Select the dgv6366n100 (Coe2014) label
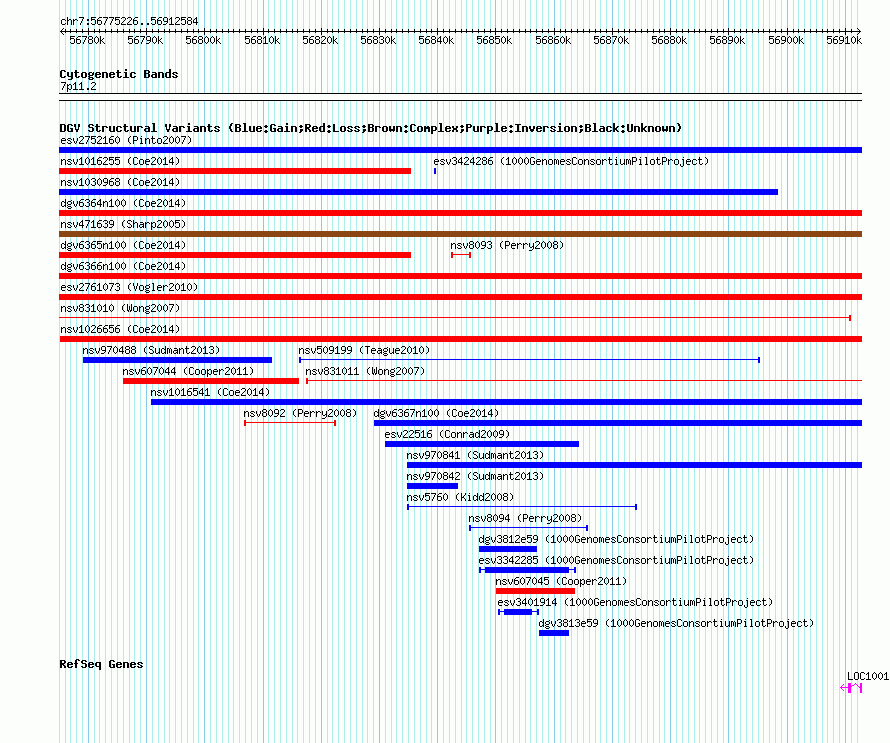 [x=123, y=266]
